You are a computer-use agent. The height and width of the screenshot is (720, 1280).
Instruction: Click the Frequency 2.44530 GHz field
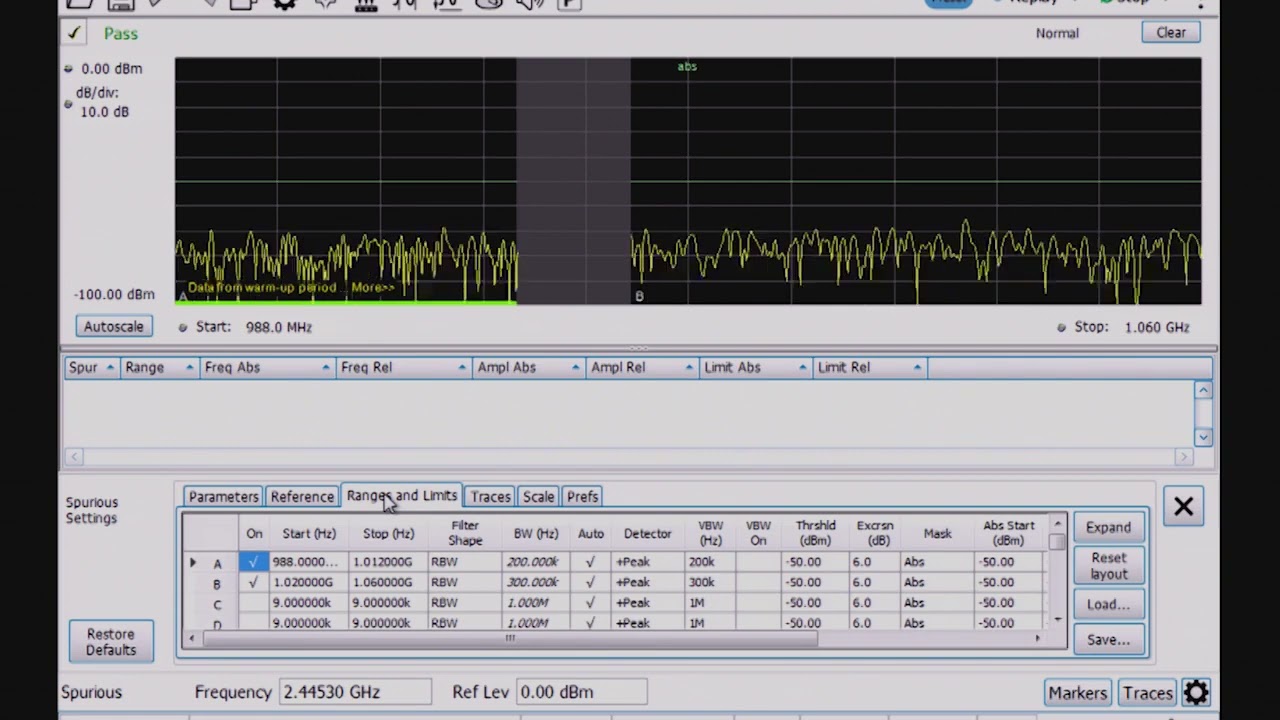(x=355, y=692)
